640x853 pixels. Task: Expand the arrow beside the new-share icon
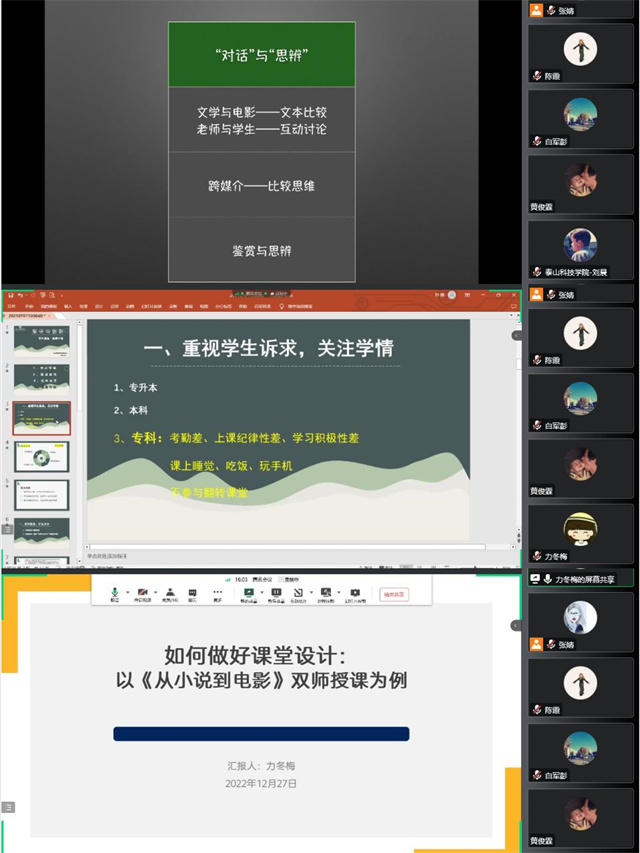(x=262, y=592)
